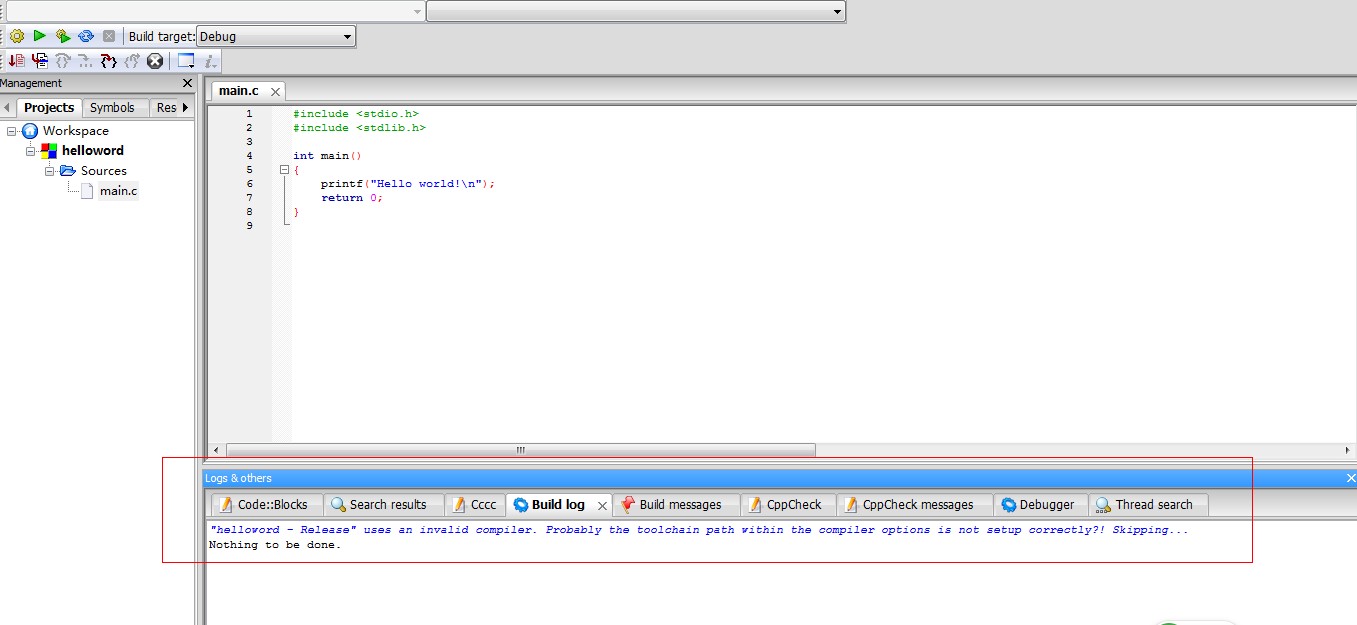Viewport: 1357px width, 625px height.
Task: Show previous Management tabs with the left arrow
Action: click(x=6, y=108)
